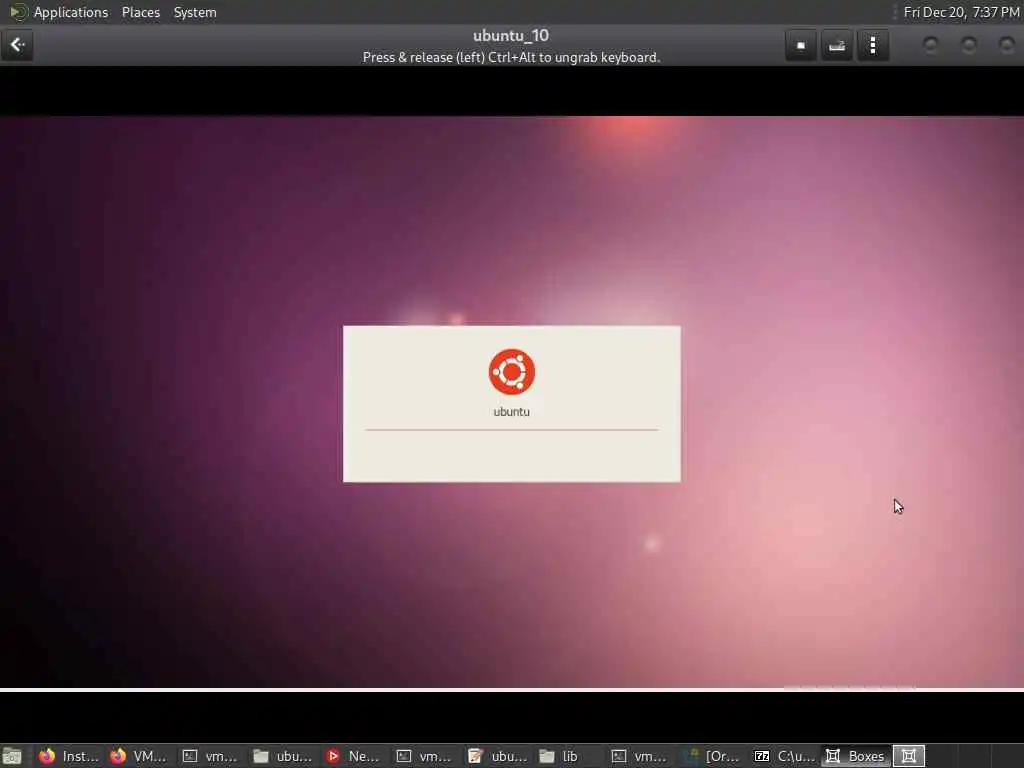This screenshot has height=768, width=1024.
Task: Open the Applications menu
Action: click(71, 12)
